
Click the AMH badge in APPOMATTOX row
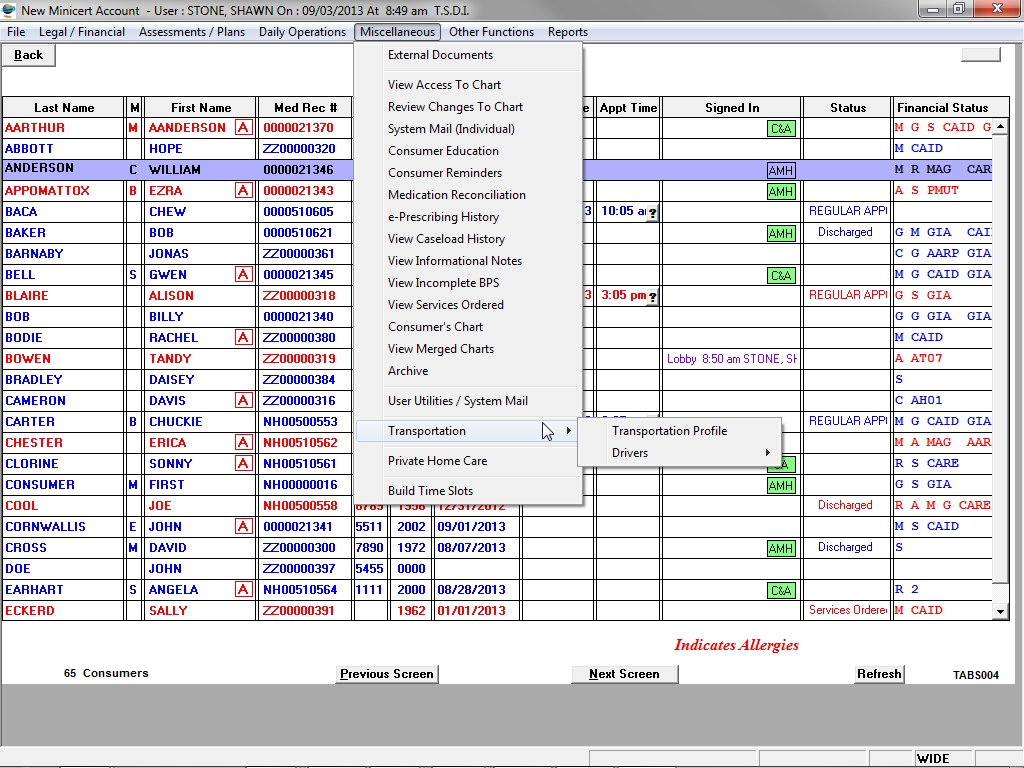click(781, 191)
